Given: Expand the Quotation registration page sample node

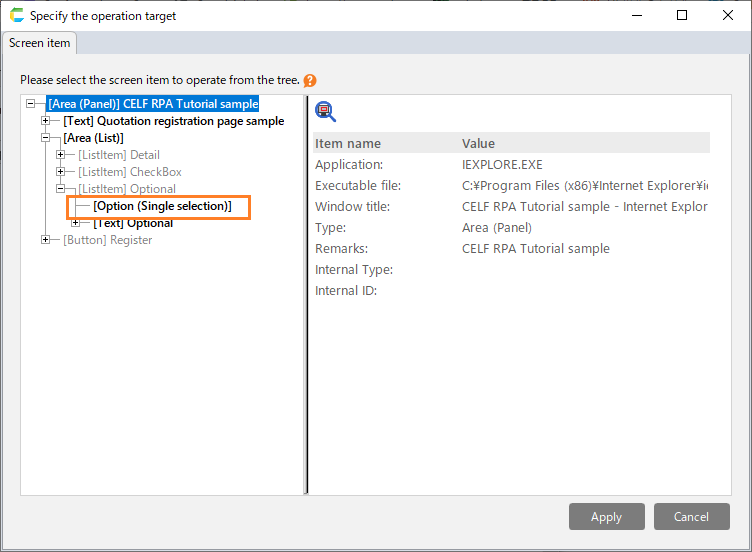Looking at the screenshot, I should click(46, 121).
